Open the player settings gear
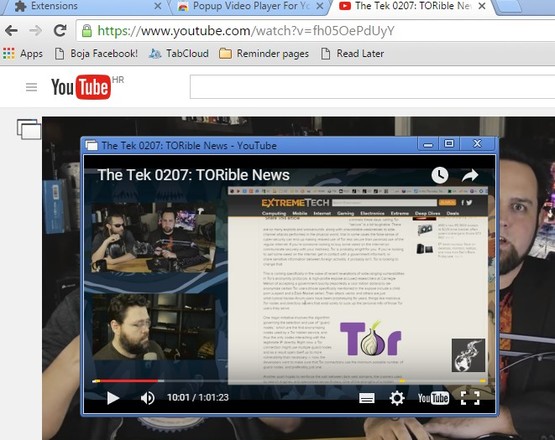Viewport: 555px width, 440px height. (x=397, y=398)
